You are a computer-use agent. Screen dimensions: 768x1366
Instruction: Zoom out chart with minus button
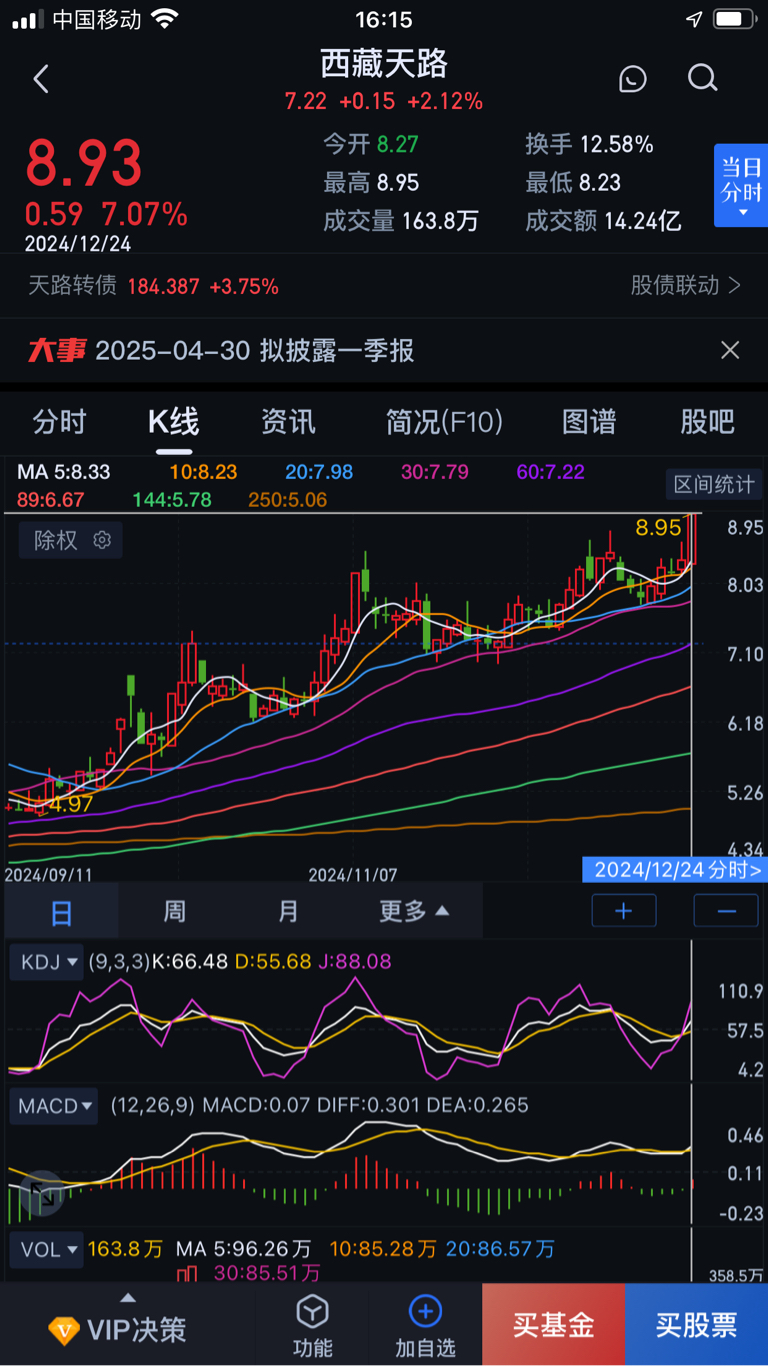727,911
